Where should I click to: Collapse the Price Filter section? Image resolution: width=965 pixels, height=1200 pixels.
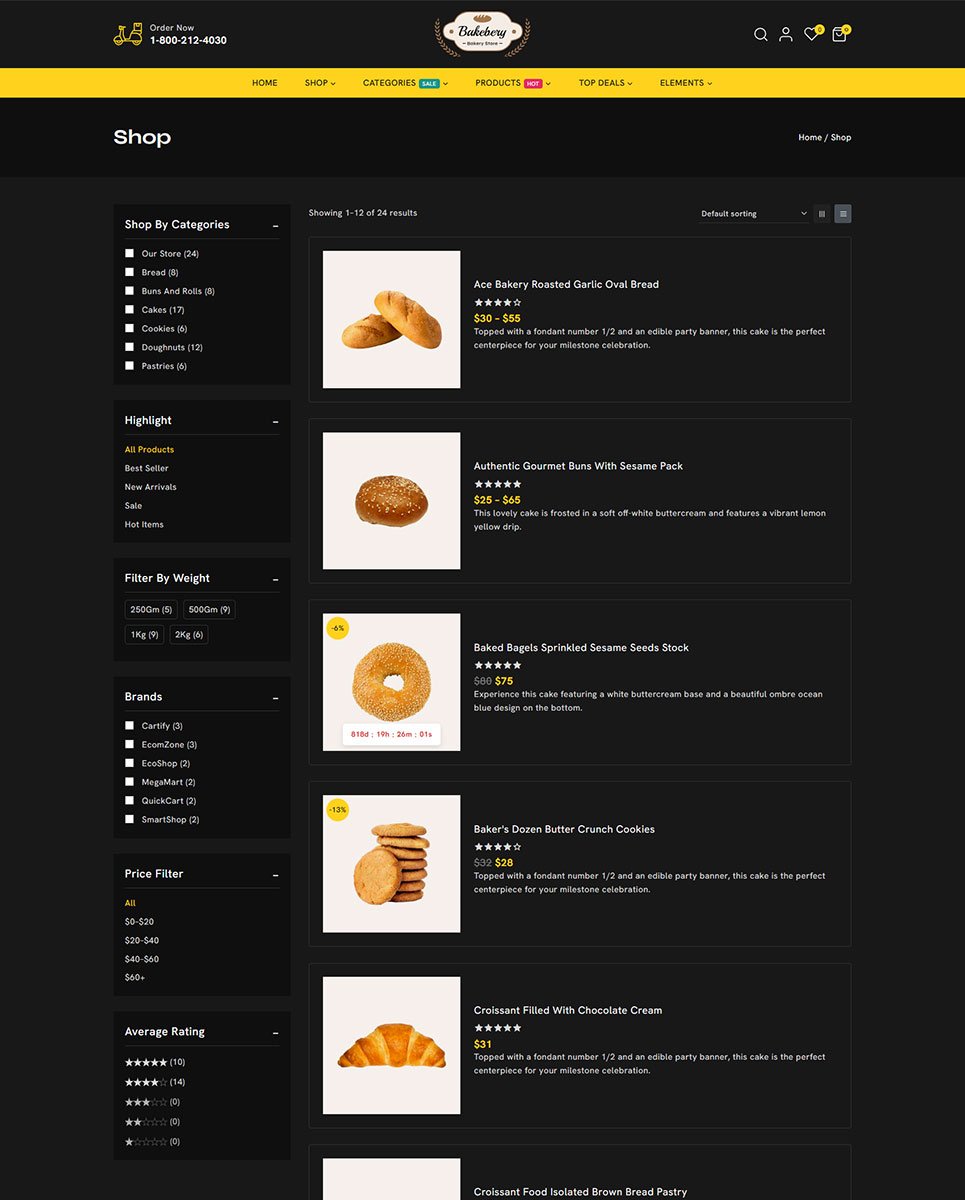(275, 875)
